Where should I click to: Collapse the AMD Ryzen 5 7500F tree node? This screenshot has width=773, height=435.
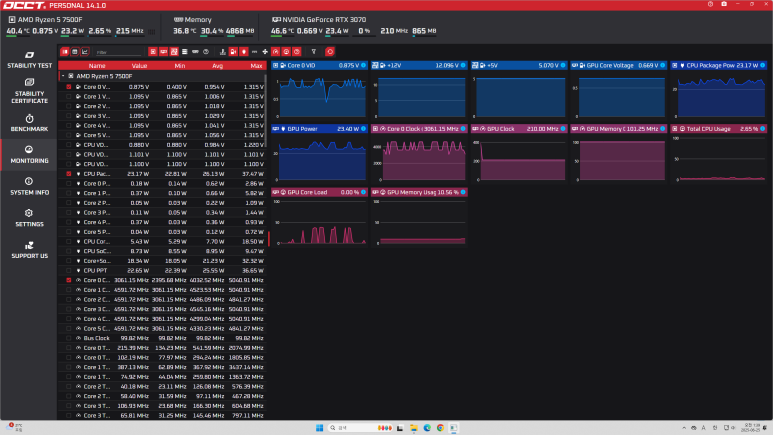pos(63,76)
